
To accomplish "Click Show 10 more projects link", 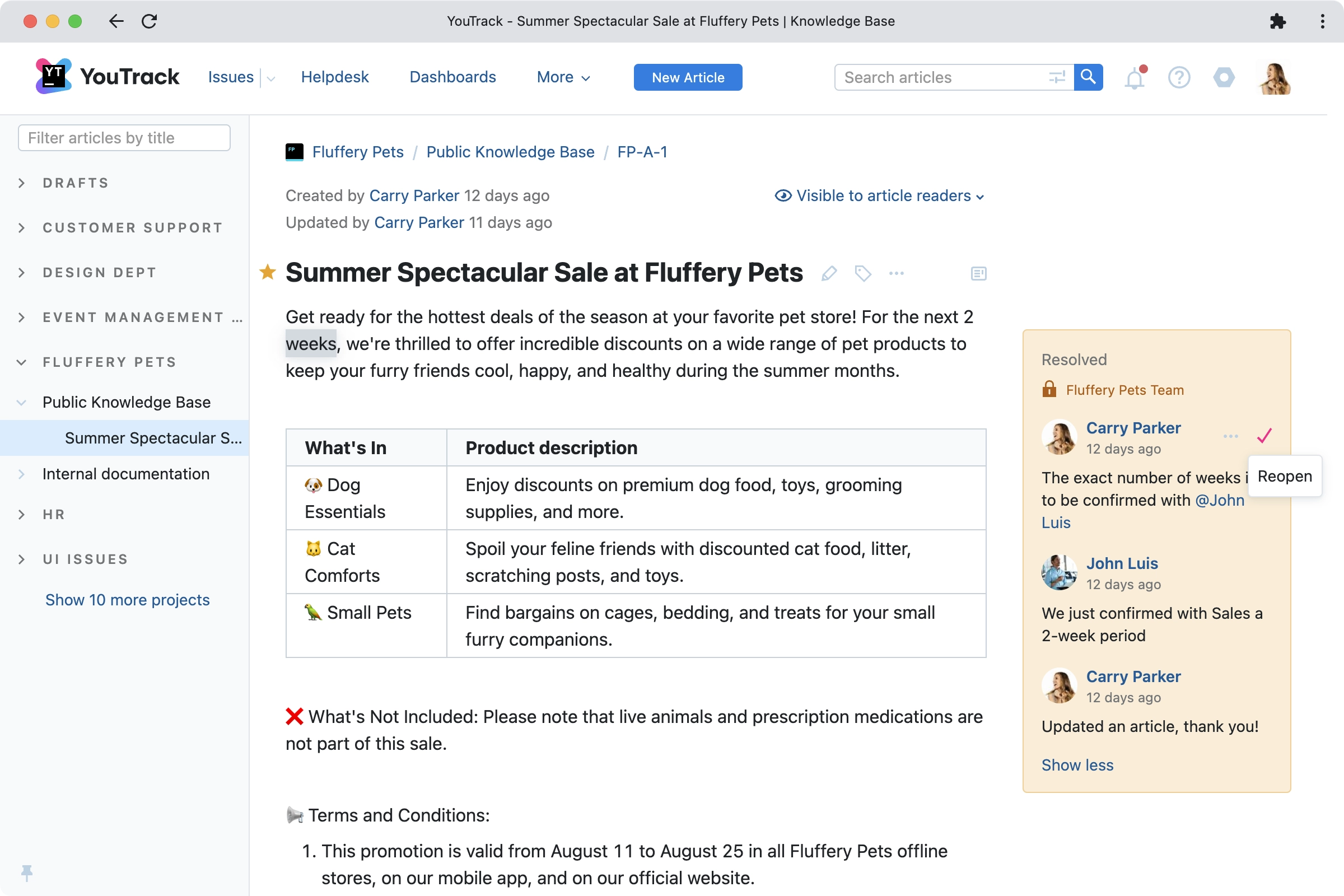I will coord(128,600).
